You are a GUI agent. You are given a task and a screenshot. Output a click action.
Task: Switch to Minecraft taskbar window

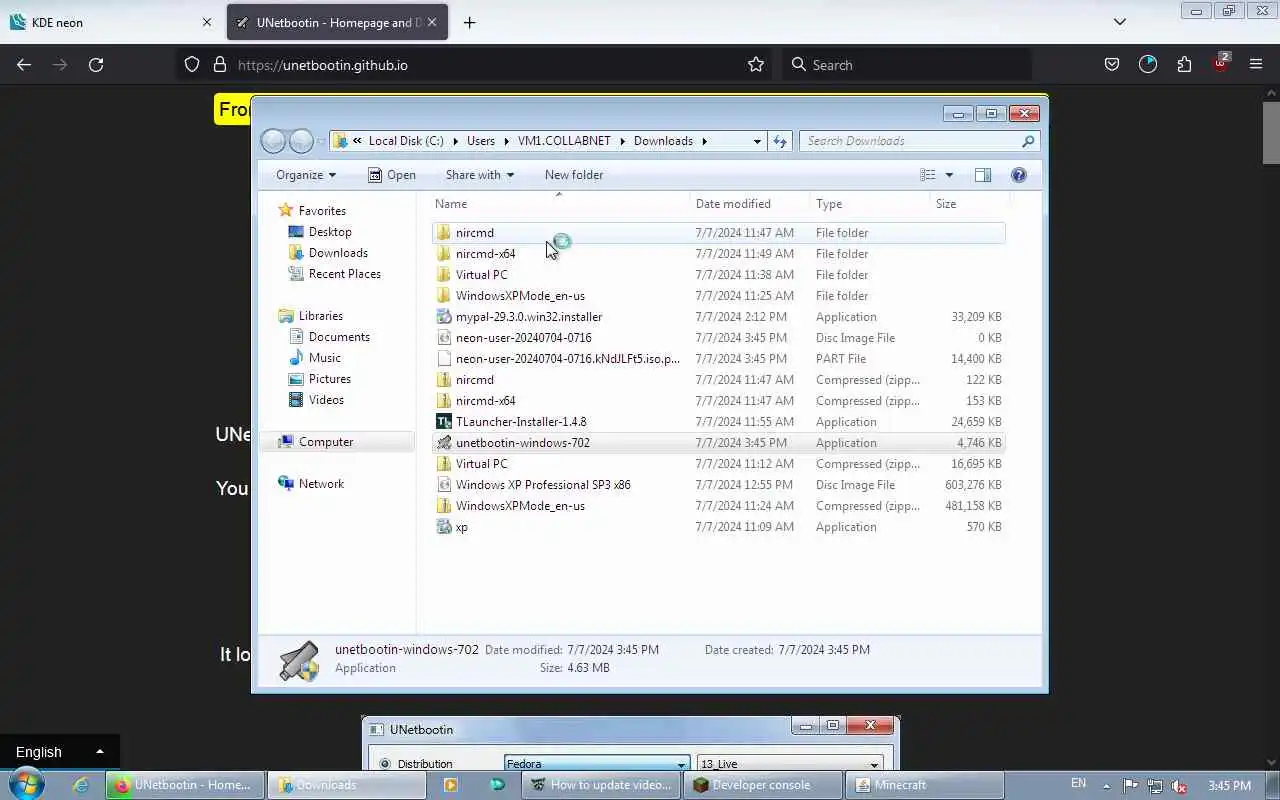925,785
